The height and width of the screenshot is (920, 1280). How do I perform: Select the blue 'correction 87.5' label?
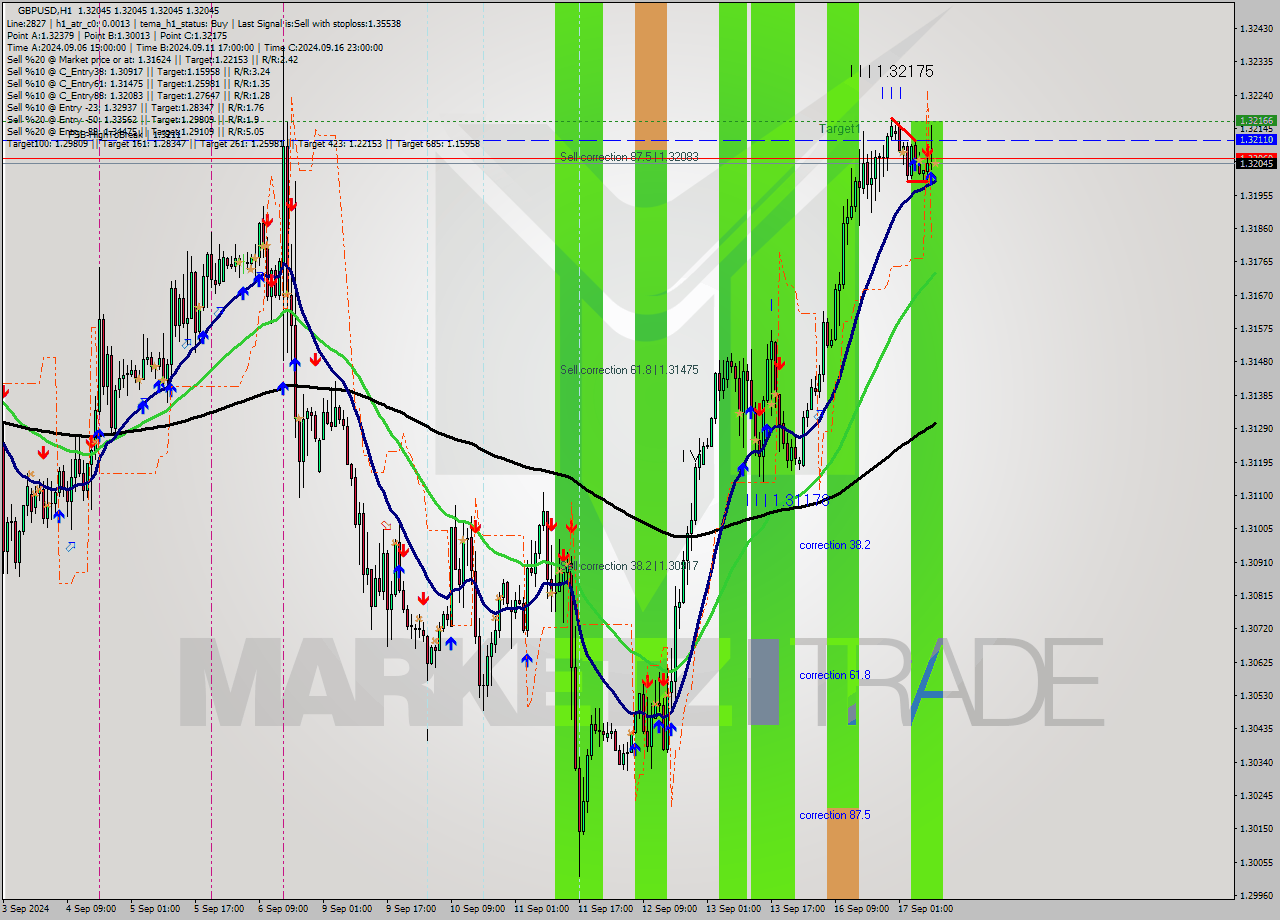835,815
